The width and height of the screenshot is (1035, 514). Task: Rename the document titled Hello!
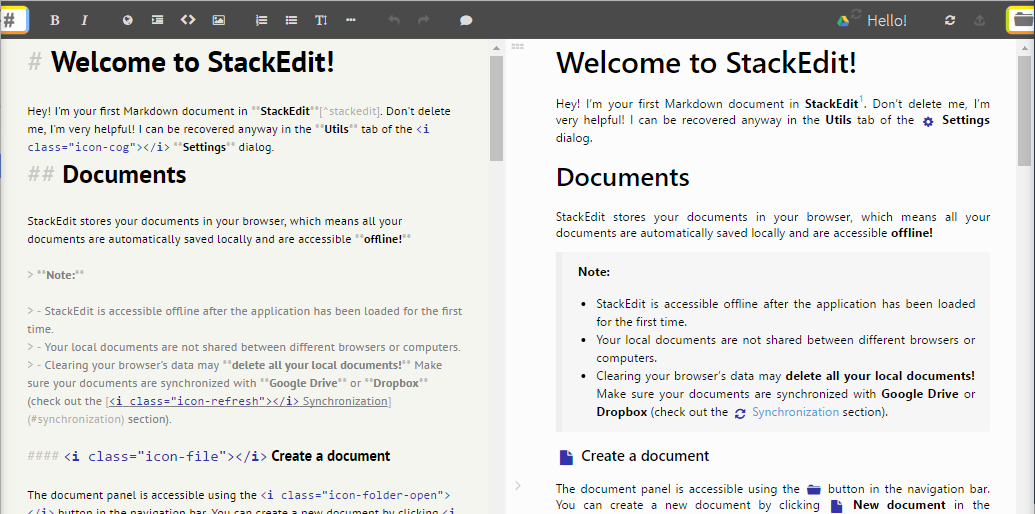(x=886, y=21)
